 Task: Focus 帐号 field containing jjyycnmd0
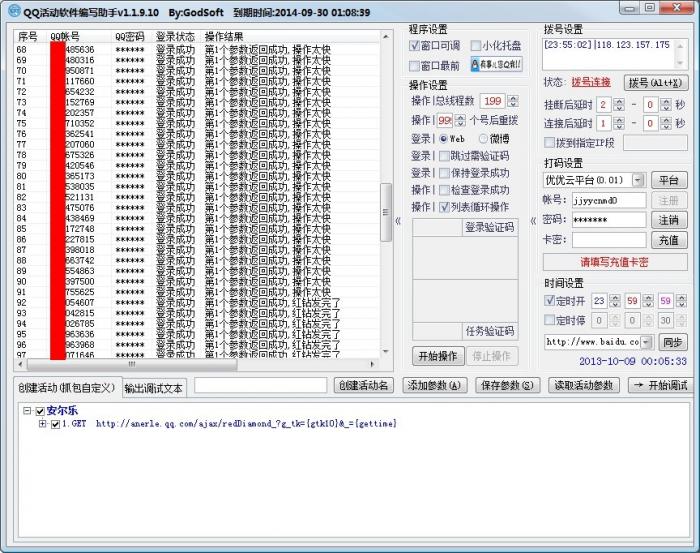[x=609, y=200]
